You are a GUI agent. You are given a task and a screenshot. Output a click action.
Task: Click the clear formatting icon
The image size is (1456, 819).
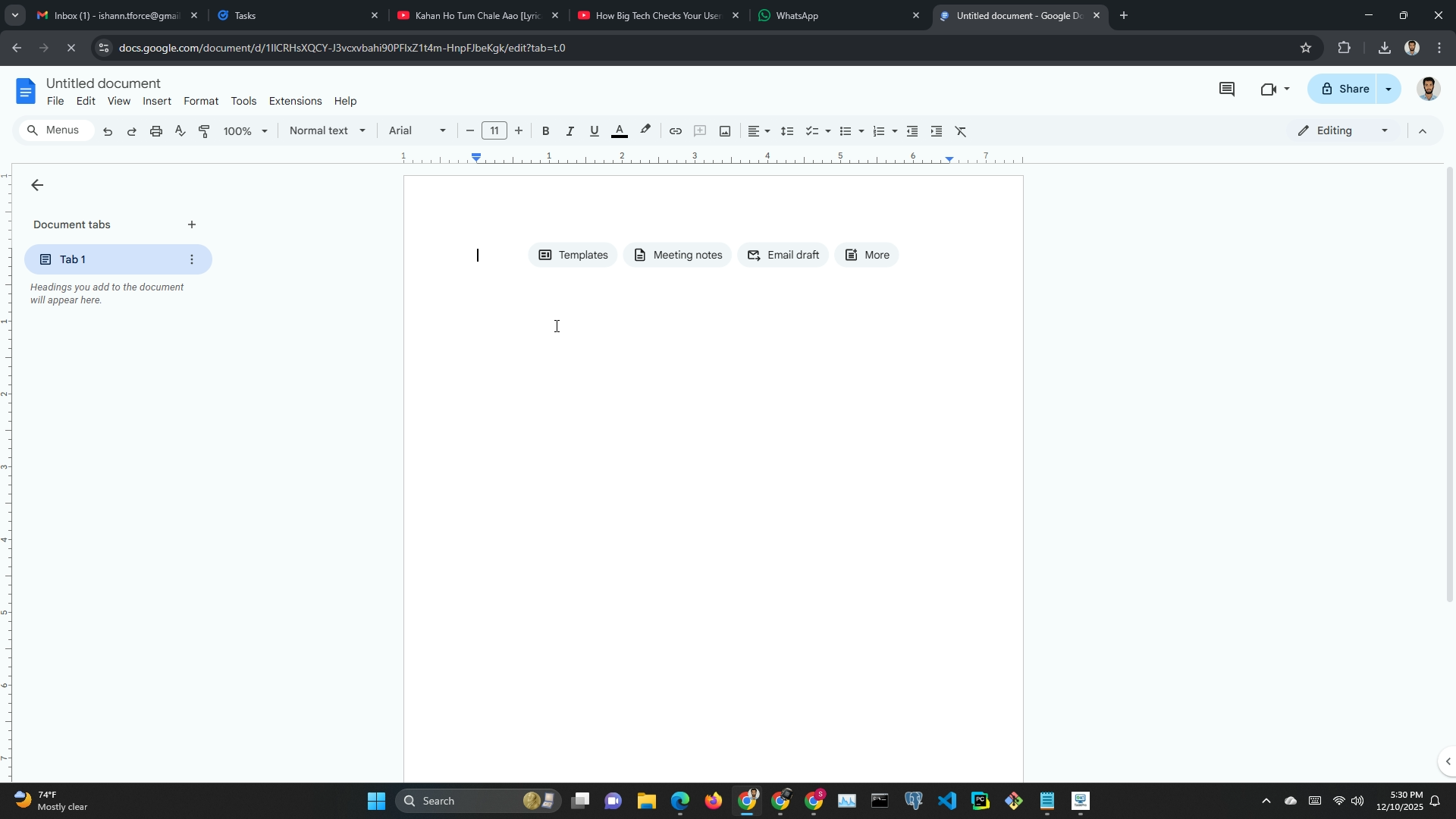(x=961, y=131)
